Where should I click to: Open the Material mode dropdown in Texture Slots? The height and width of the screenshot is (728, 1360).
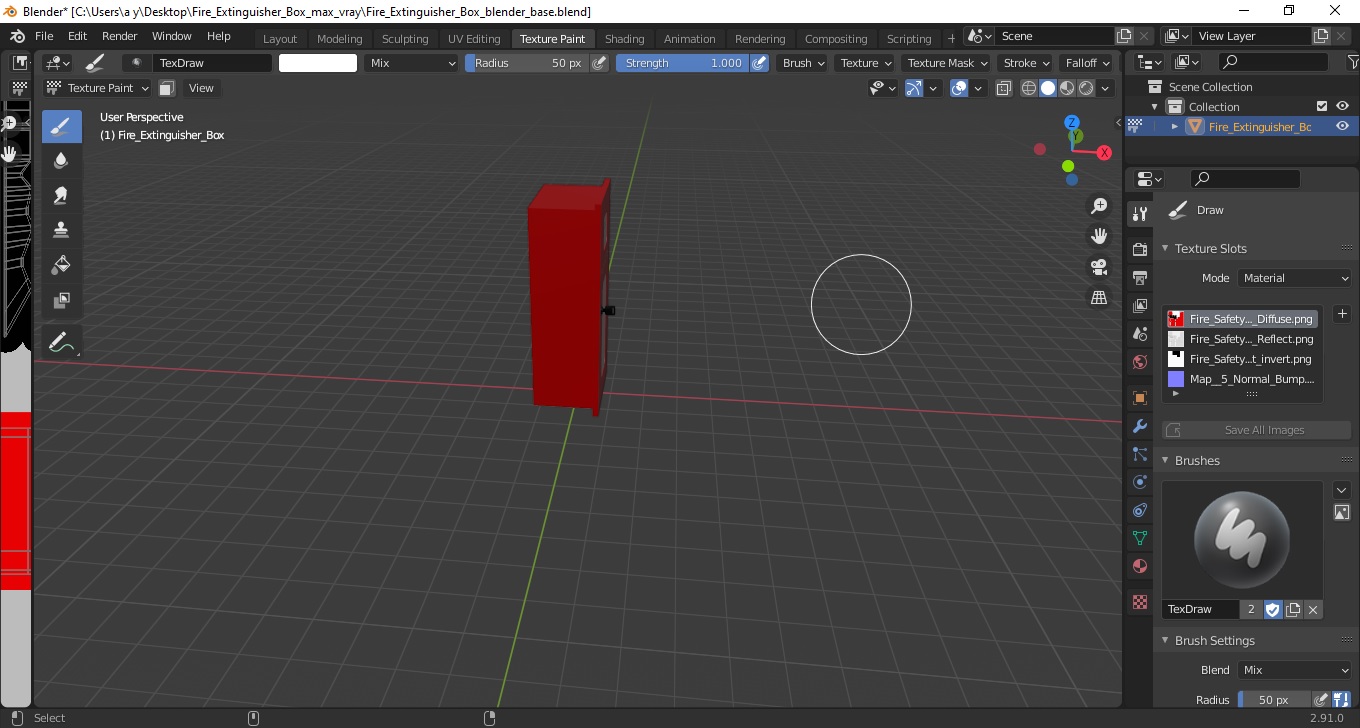(x=1295, y=278)
